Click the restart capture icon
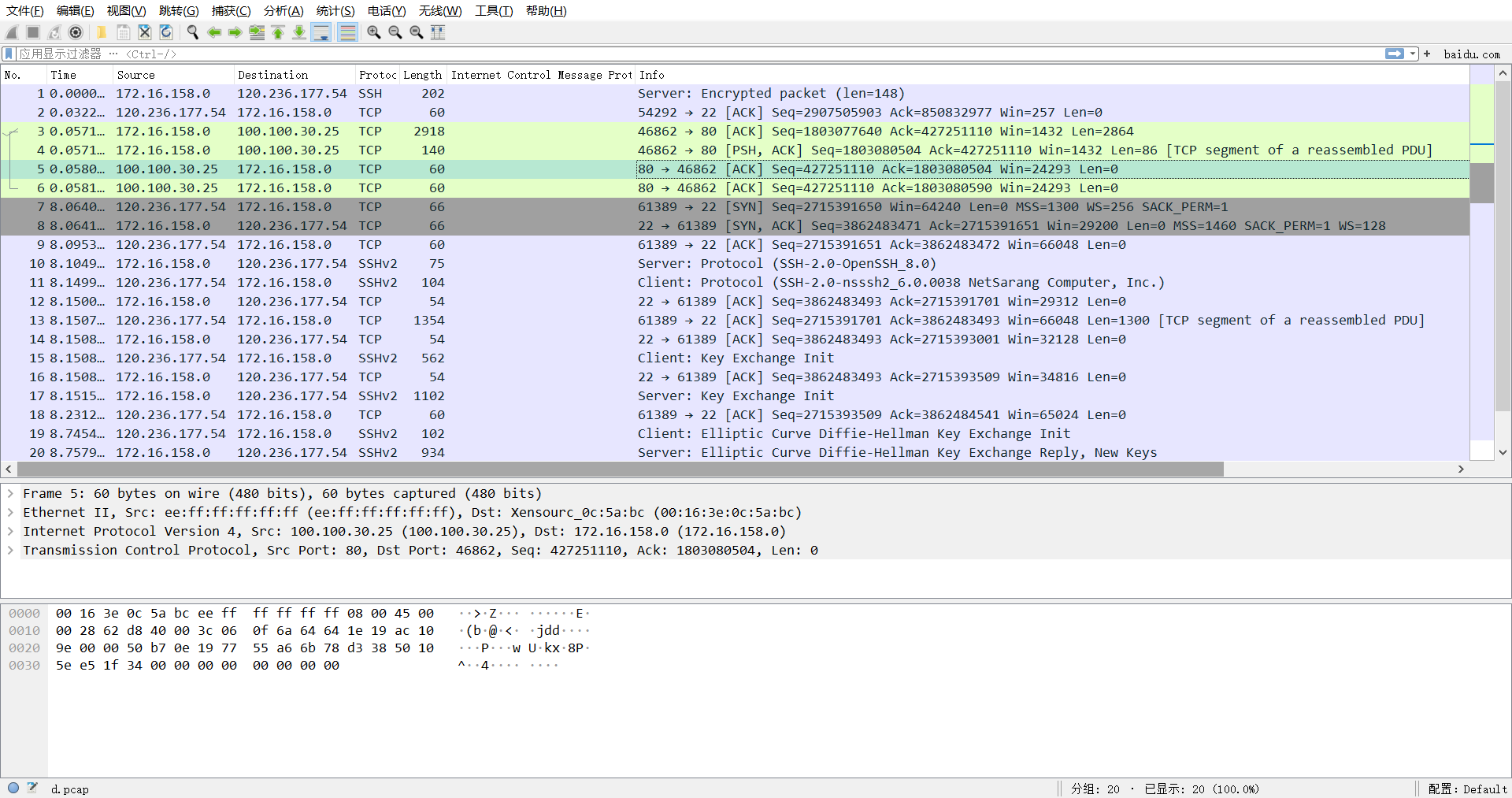This screenshot has height=798, width=1512. click(x=54, y=32)
